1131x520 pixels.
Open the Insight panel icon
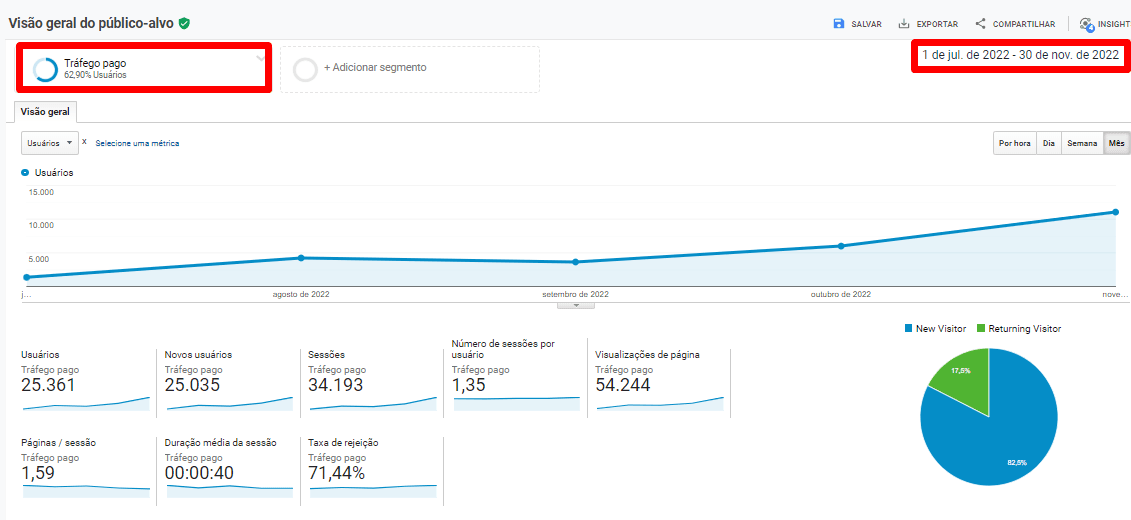(x=1086, y=24)
